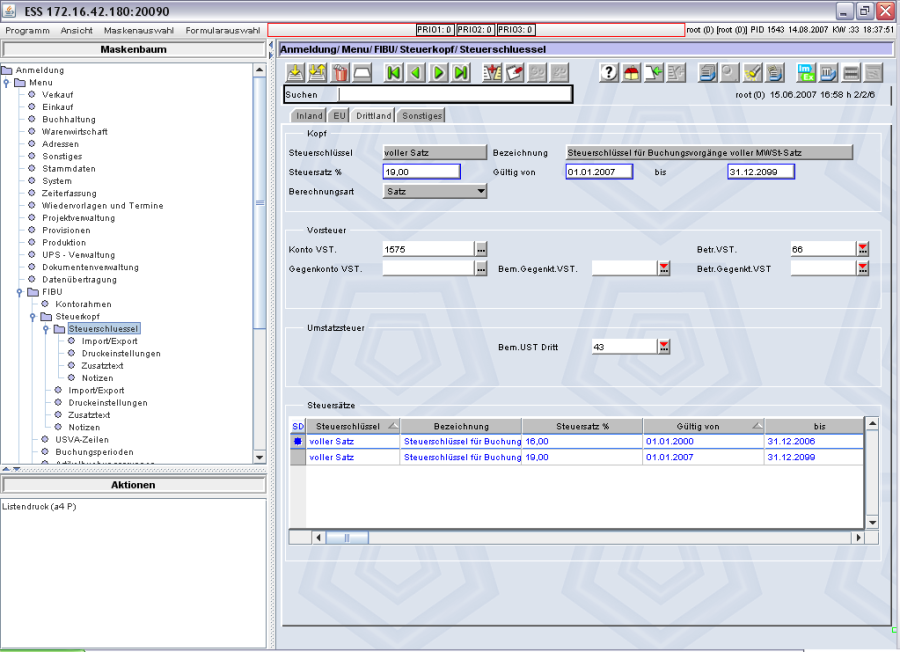
Task: Open help with the question mark icon
Action: [609, 73]
